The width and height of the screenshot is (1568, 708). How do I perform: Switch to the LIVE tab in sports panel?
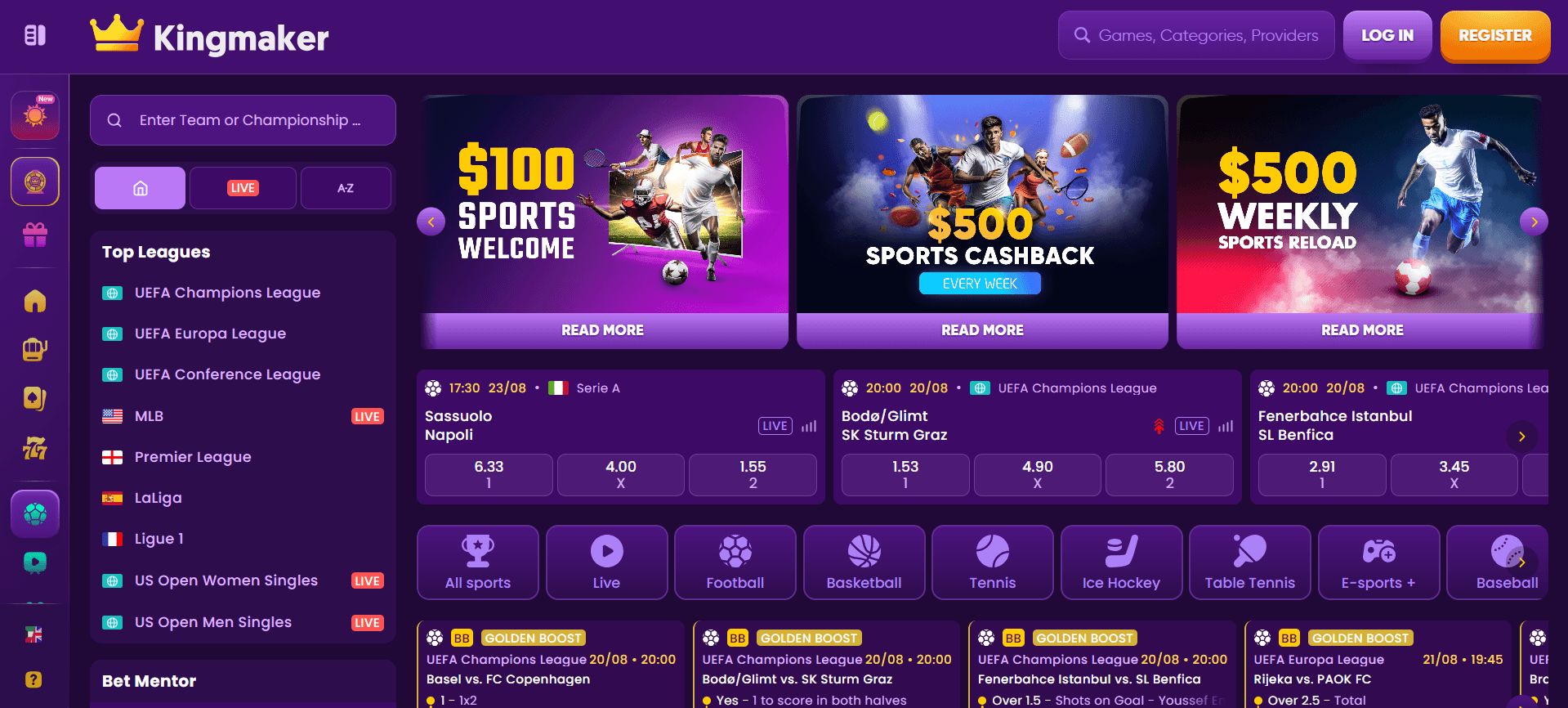tap(243, 188)
